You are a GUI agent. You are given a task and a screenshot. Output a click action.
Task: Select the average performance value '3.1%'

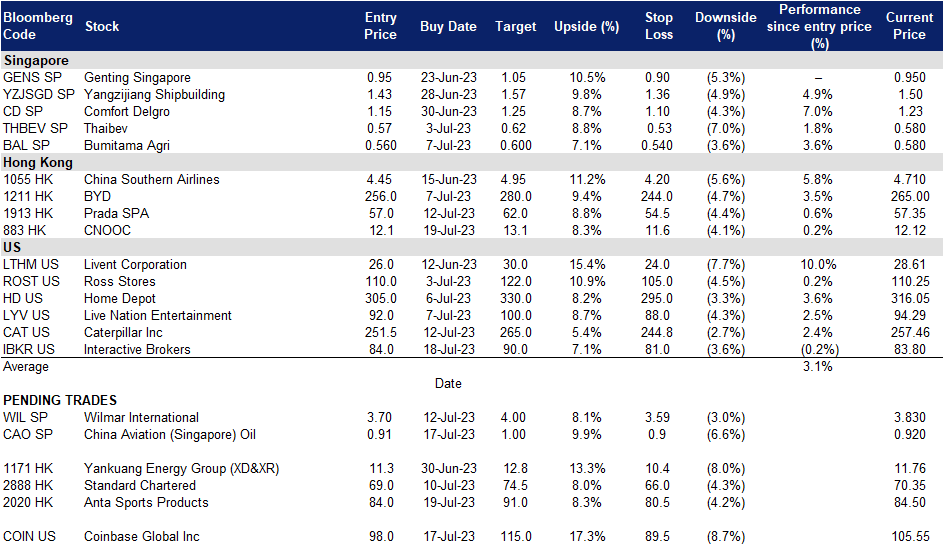pyautogui.click(x=818, y=366)
